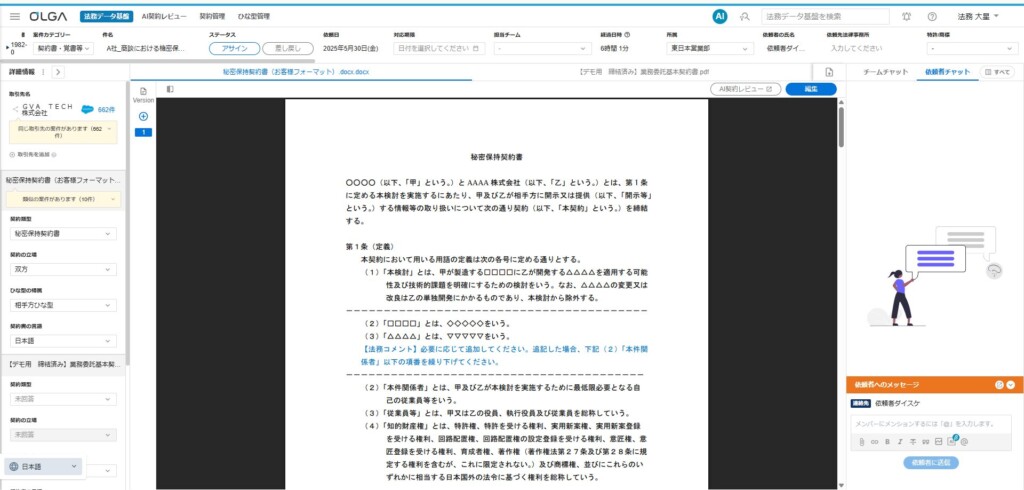This screenshot has width=1024, height=490.
Task: Switch to the チームチャット tab
Action: pyautogui.click(x=885, y=72)
